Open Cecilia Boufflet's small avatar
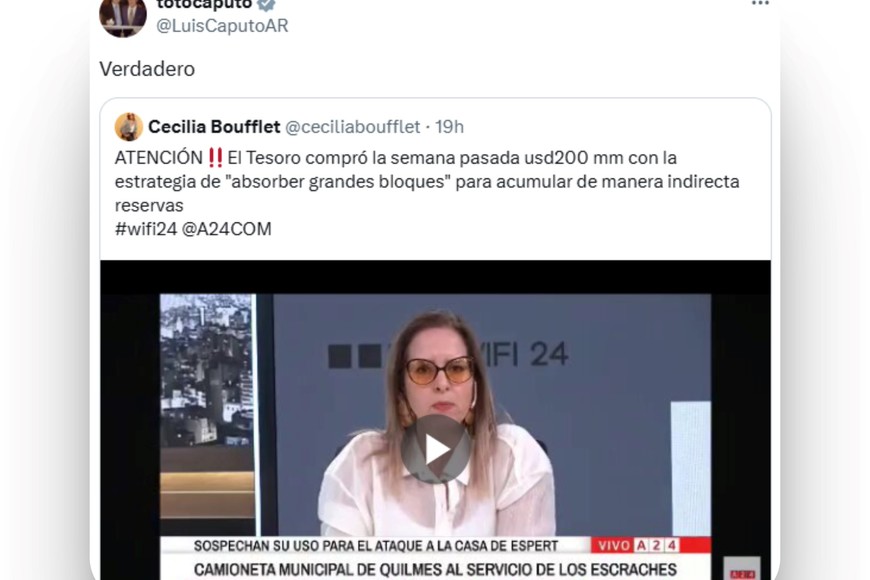Viewport: 870px width, 580px height. click(x=129, y=127)
